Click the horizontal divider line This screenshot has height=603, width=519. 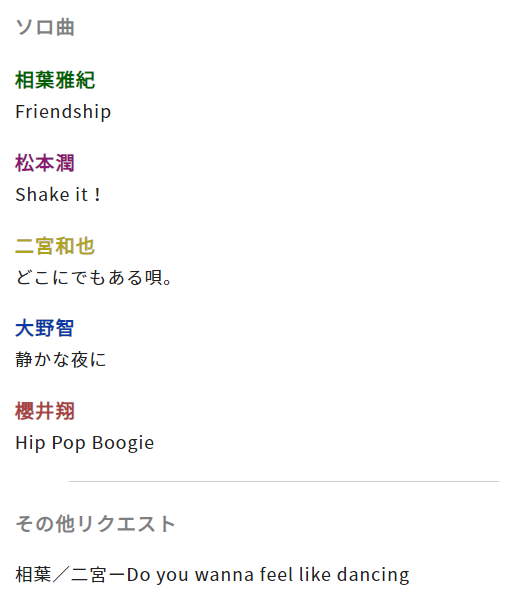(x=284, y=481)
